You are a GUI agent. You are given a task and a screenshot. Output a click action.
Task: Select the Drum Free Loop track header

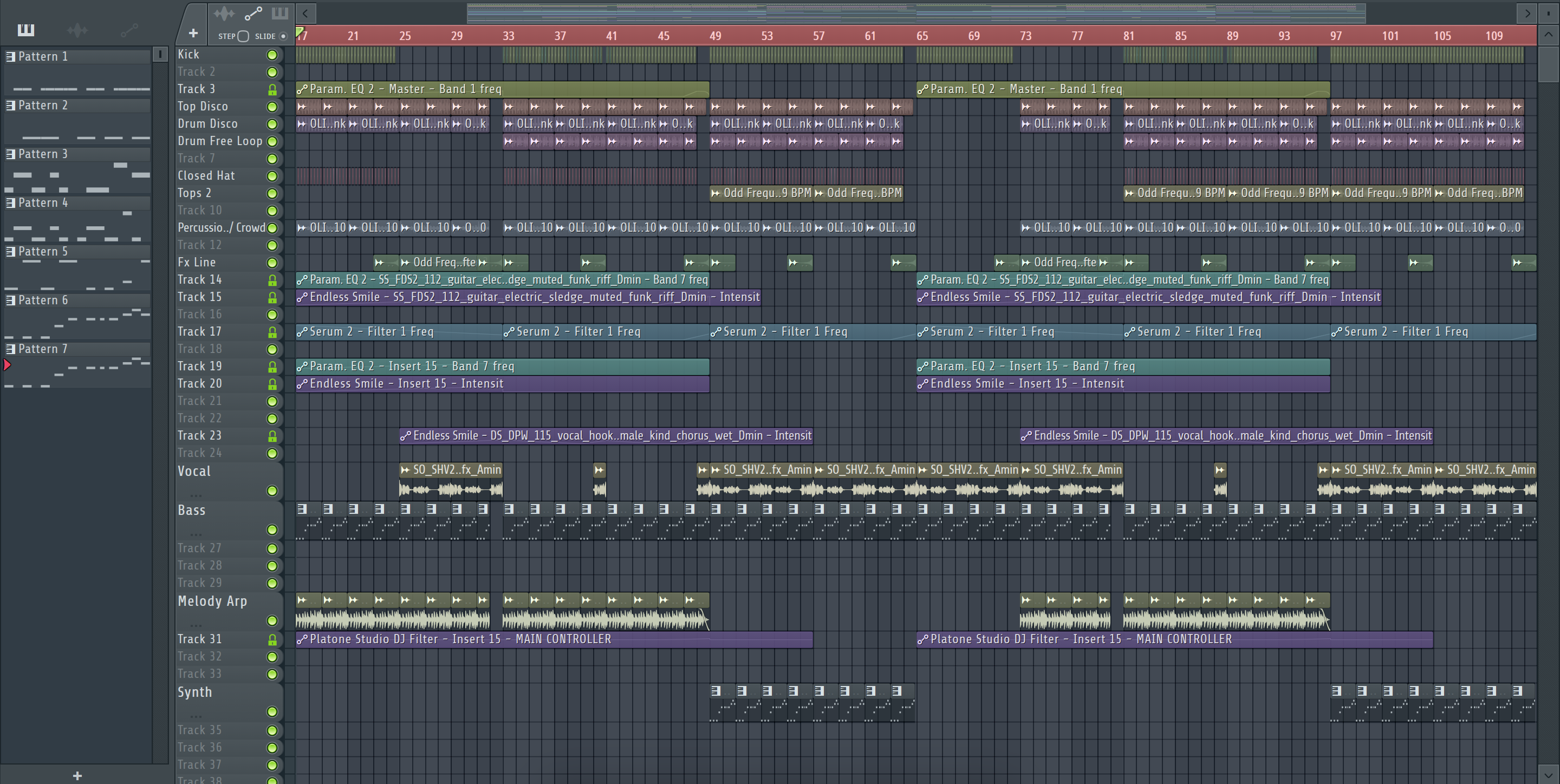click(229, 141)
